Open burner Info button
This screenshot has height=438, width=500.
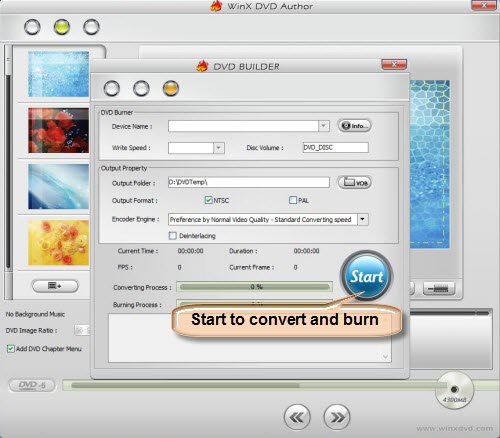click(x=355, y=126)
